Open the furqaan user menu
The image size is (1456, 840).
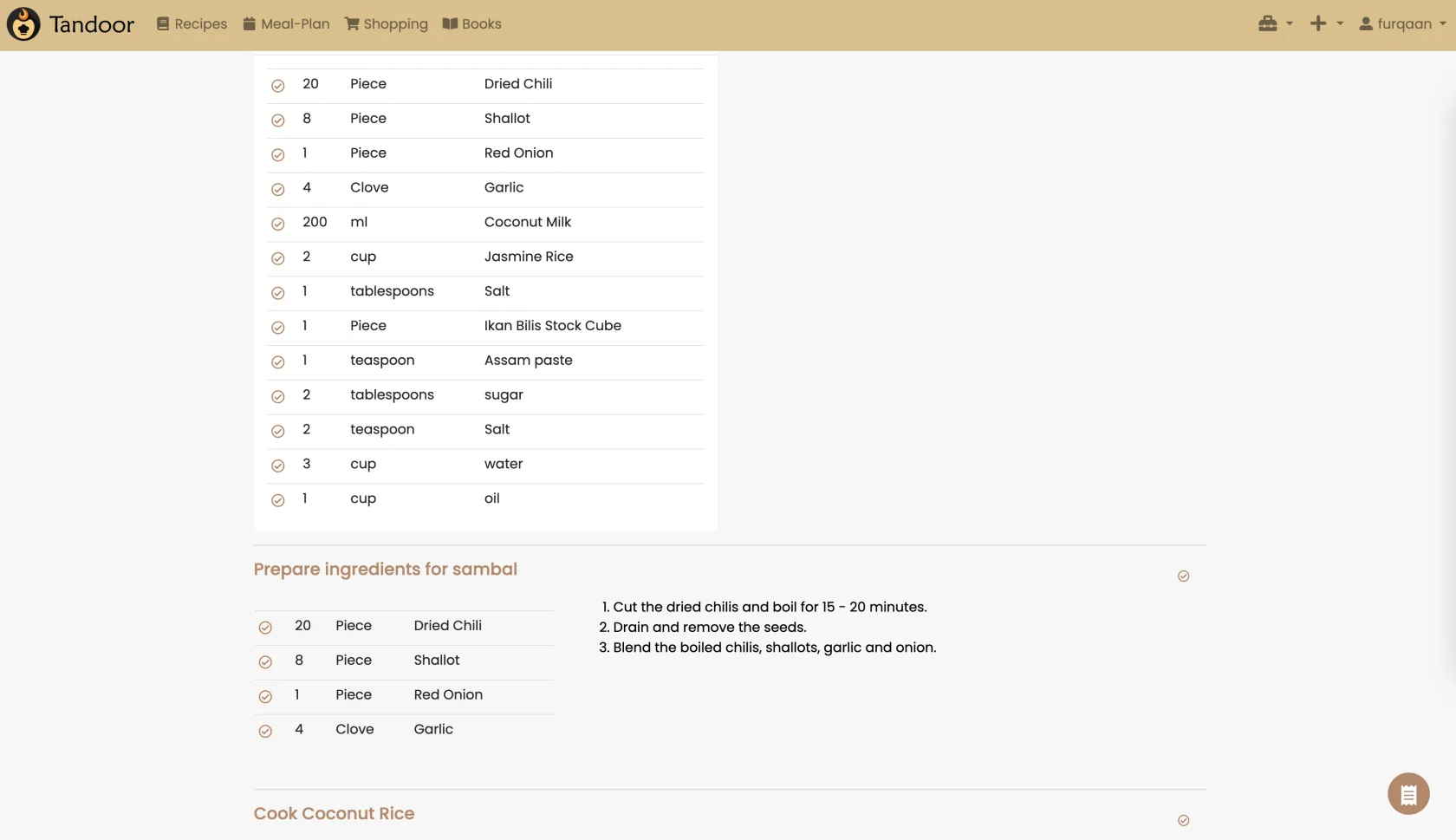(x=1402, y=24)
